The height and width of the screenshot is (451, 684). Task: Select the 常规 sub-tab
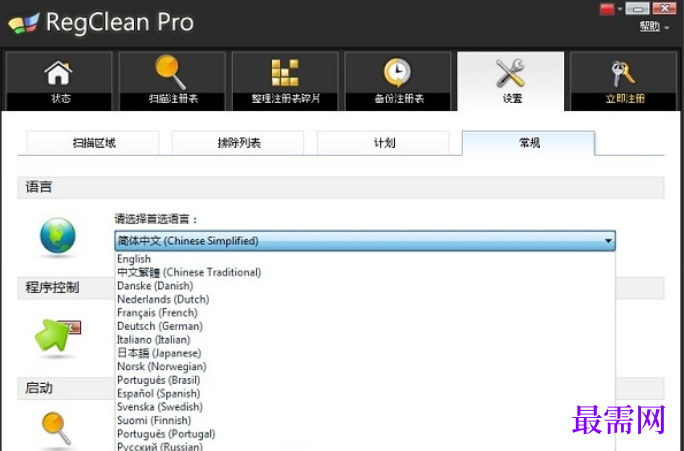[528, 143]
